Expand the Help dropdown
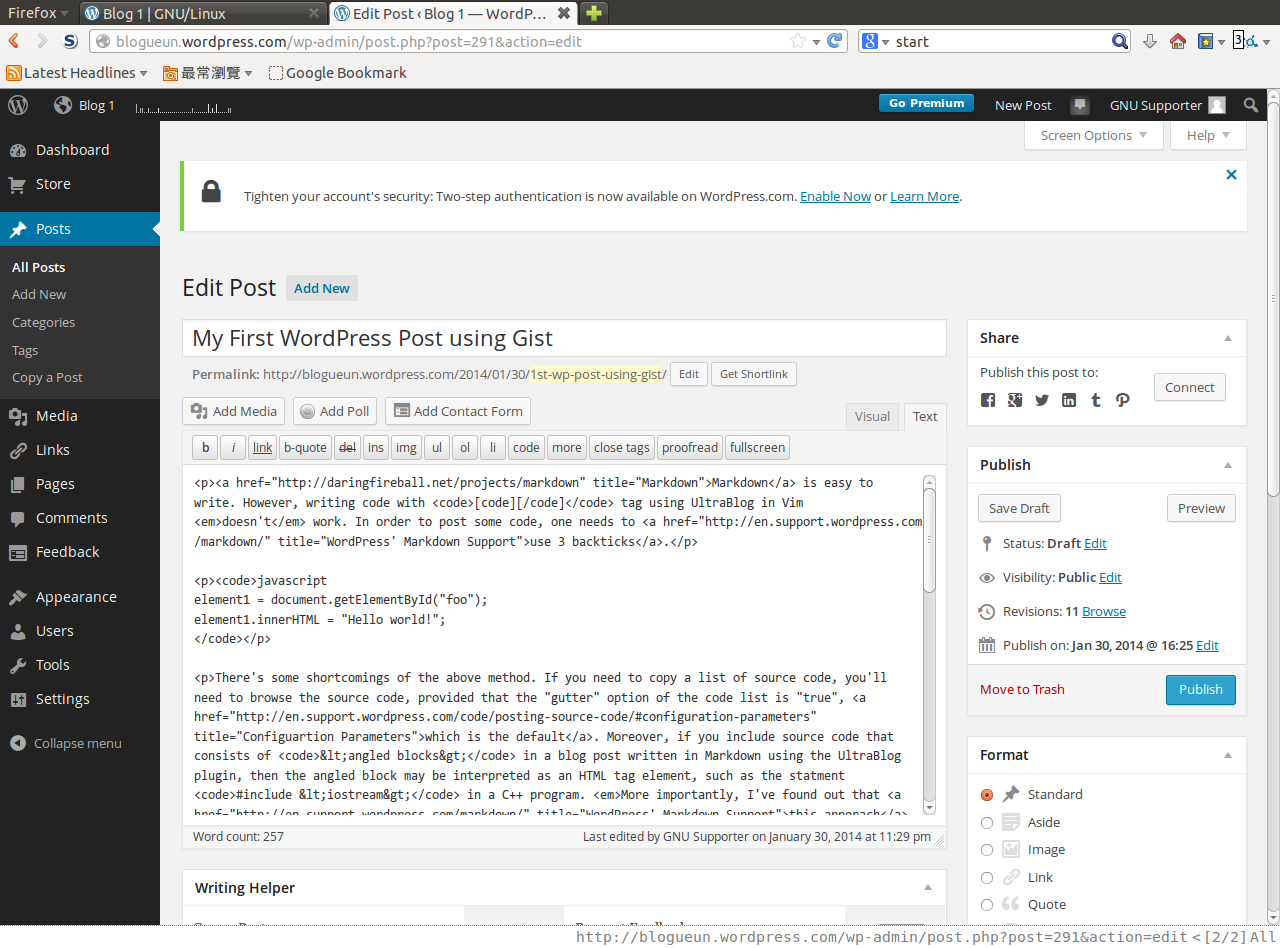 point(1209,136)
